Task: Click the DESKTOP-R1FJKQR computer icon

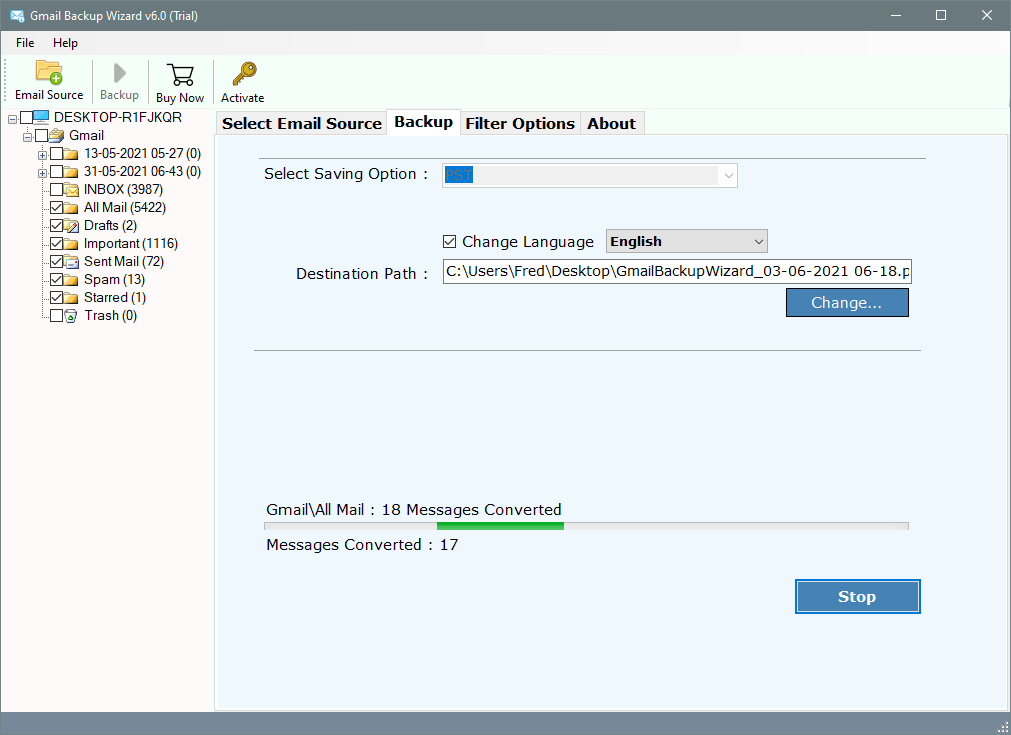Action: click(x=41, y=117)
